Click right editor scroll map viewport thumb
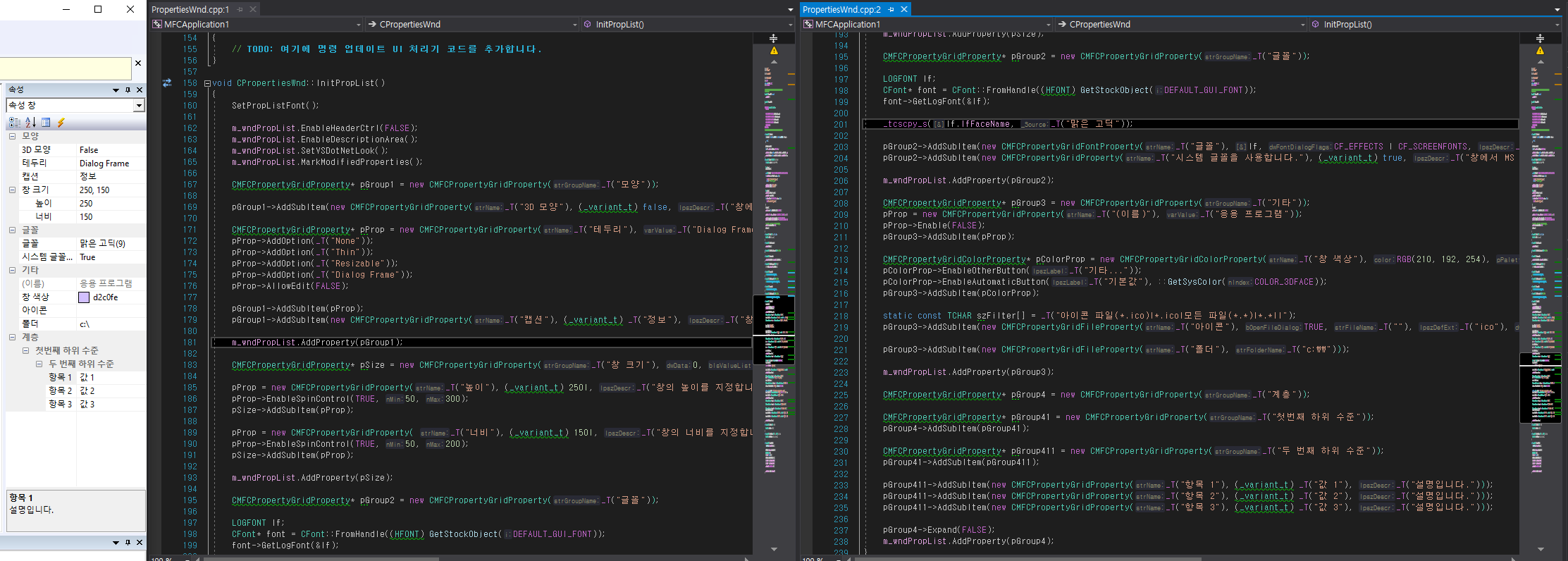This screenshot has height=561, width=1568. click(x=1541, y=387)
